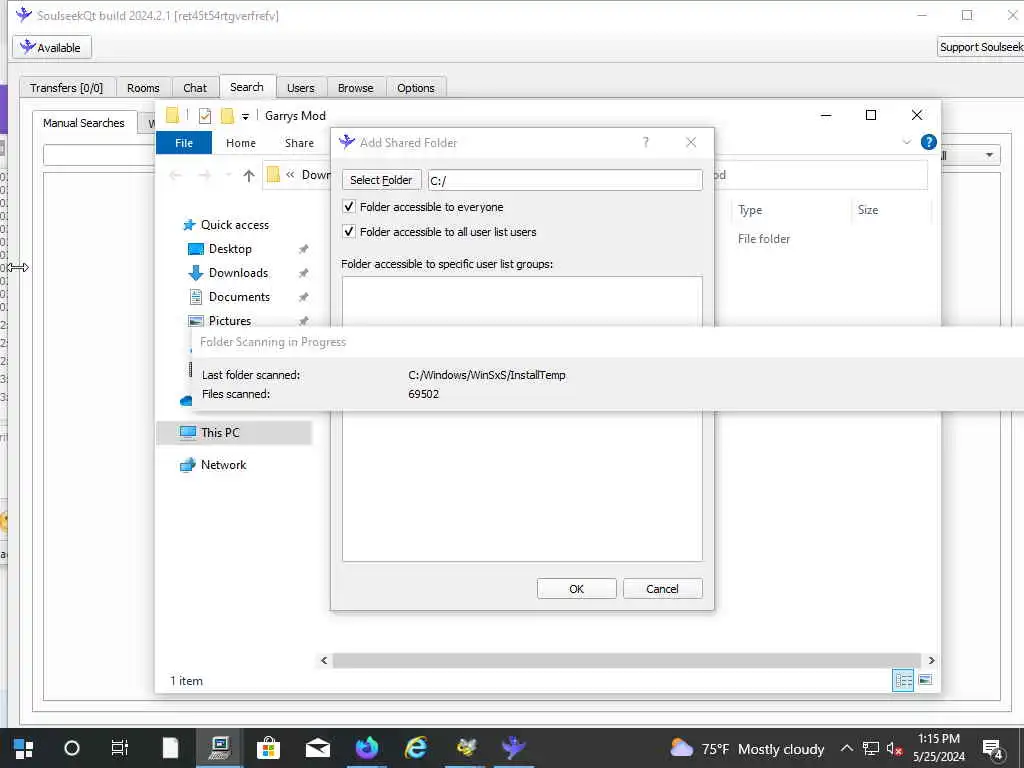Switch Explorer to details view icon

click(x=903, y=680)
